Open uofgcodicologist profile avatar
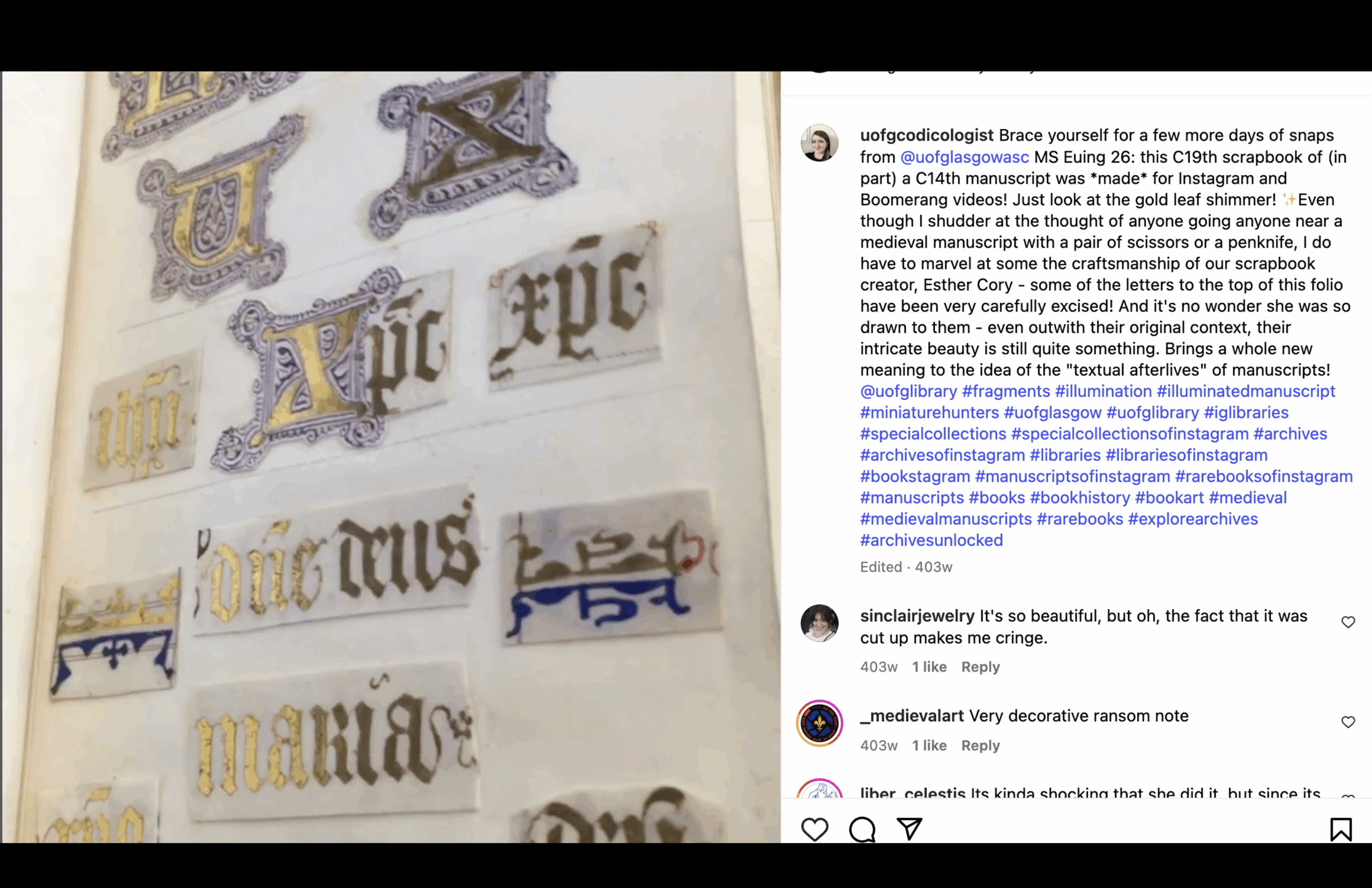This screenshot has width=1372, height=888. click(819, 143)
